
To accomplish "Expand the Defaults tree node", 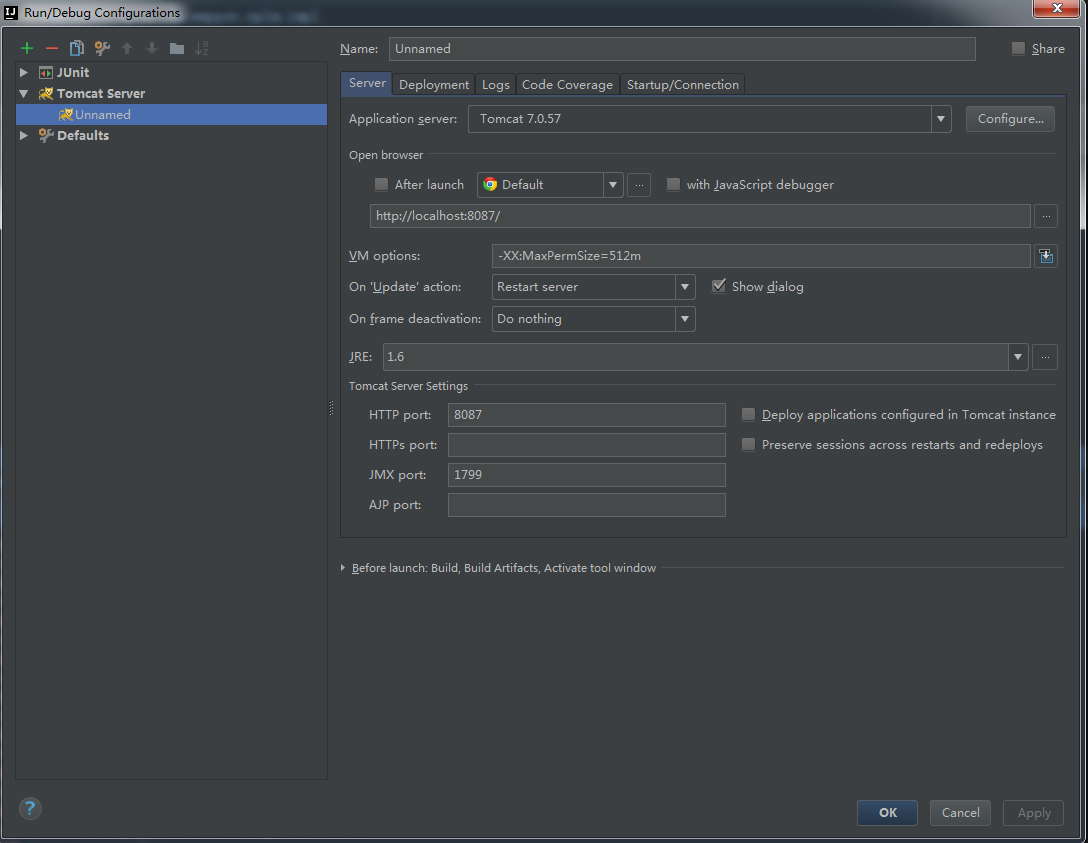I will pos(24,135).
